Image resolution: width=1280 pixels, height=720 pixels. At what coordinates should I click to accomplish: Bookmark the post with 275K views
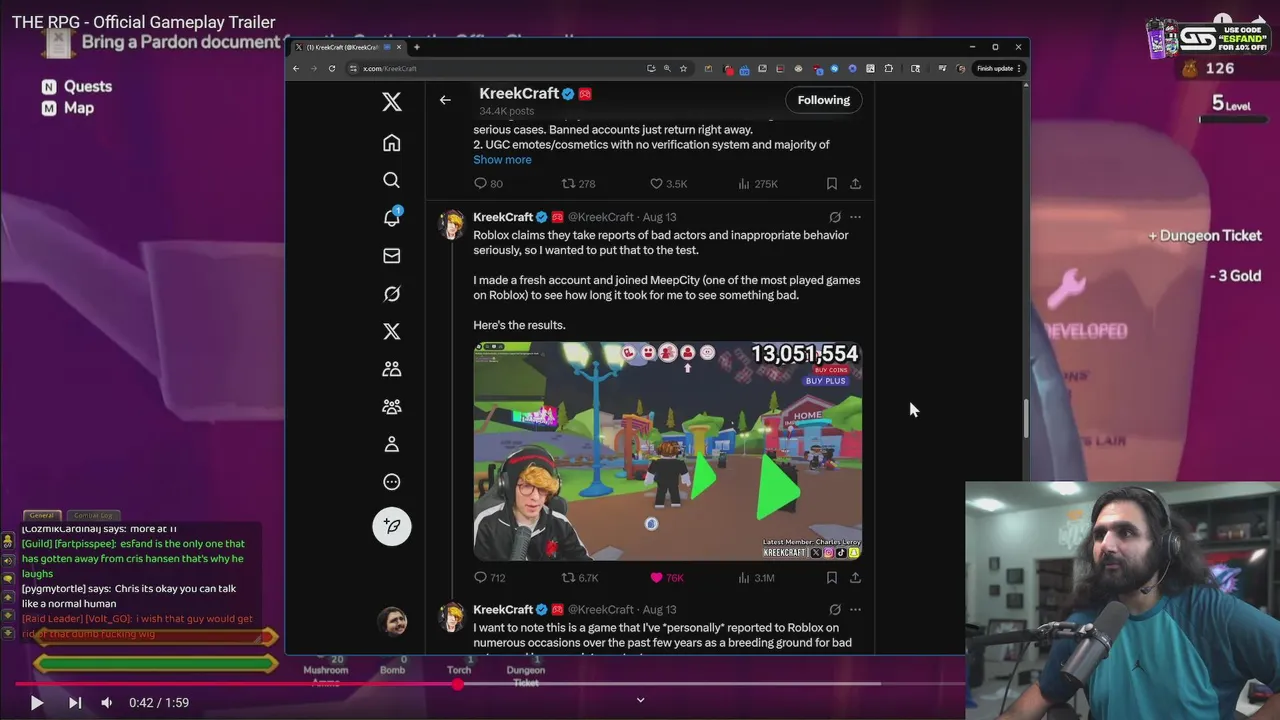point(832,184)
